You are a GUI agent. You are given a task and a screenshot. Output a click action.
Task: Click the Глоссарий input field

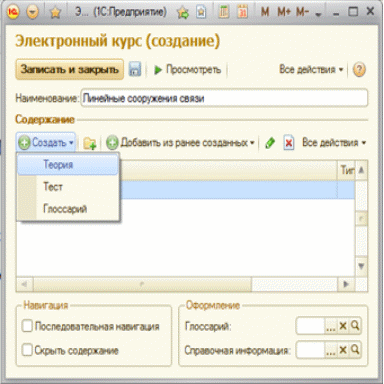310,326
